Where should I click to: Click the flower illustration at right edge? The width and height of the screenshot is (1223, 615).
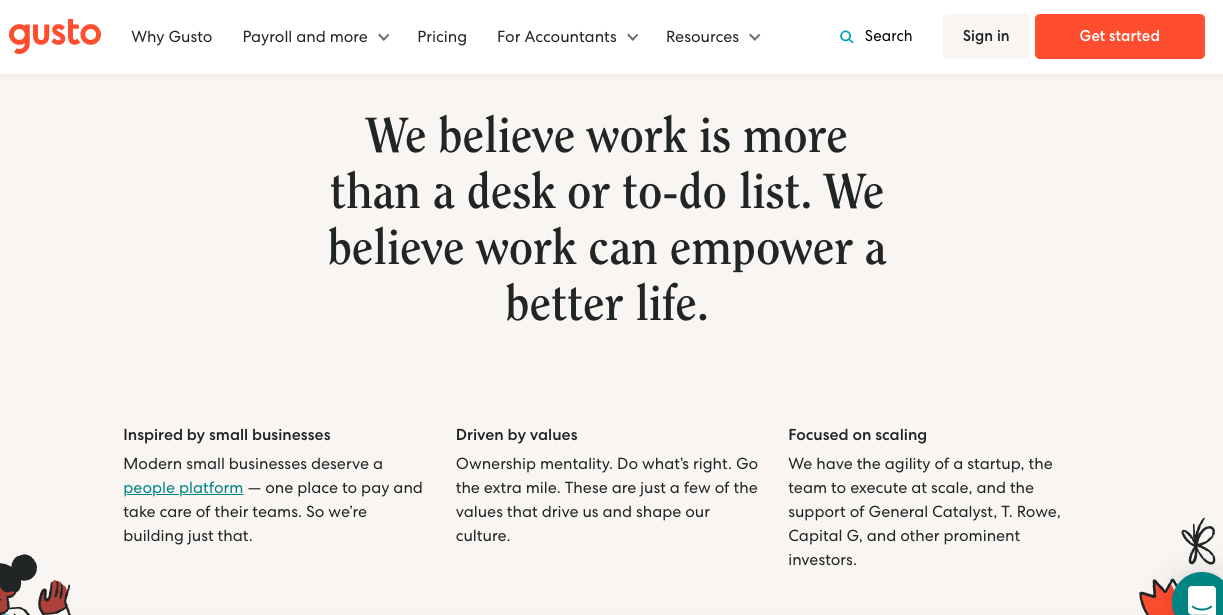[1198, 543]
